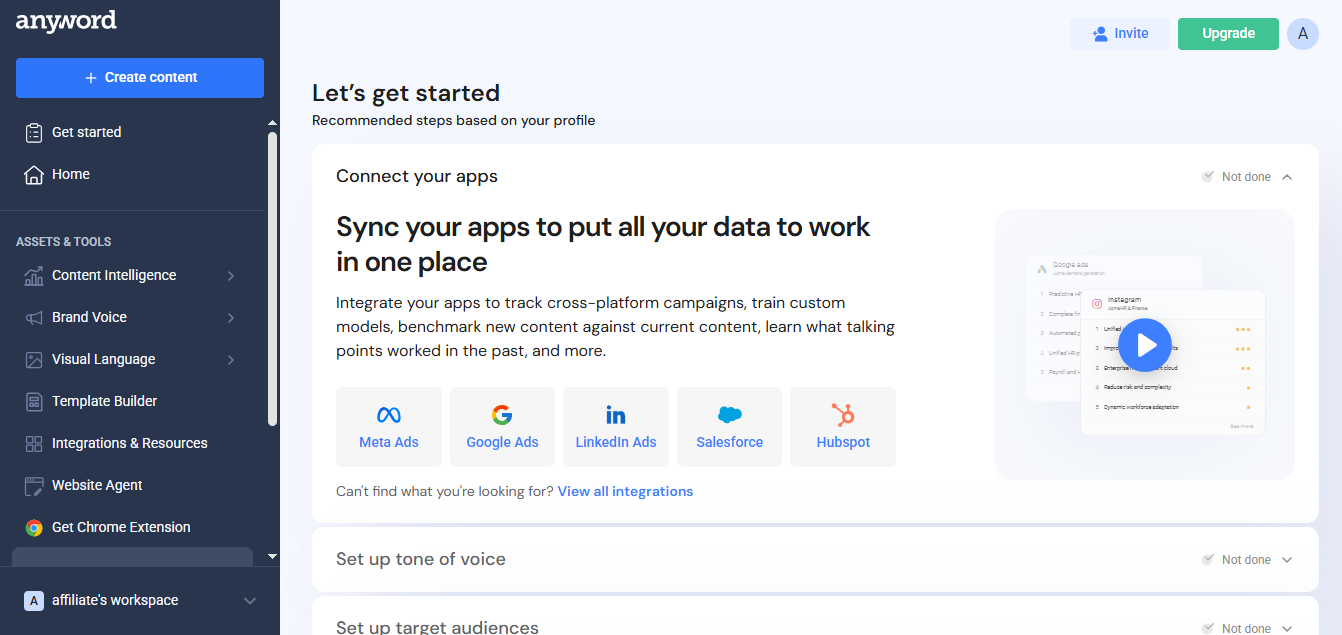The height and width of the screenshot is (635, 1342).
Task: Click the Salesforce cloud icon
Action: (730, 415)
